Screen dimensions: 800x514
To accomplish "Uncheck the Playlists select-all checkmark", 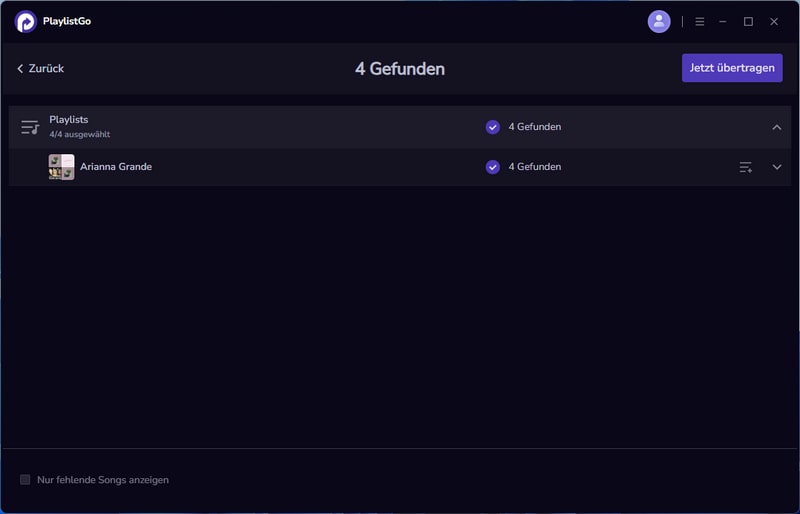I will coord(492,127).
